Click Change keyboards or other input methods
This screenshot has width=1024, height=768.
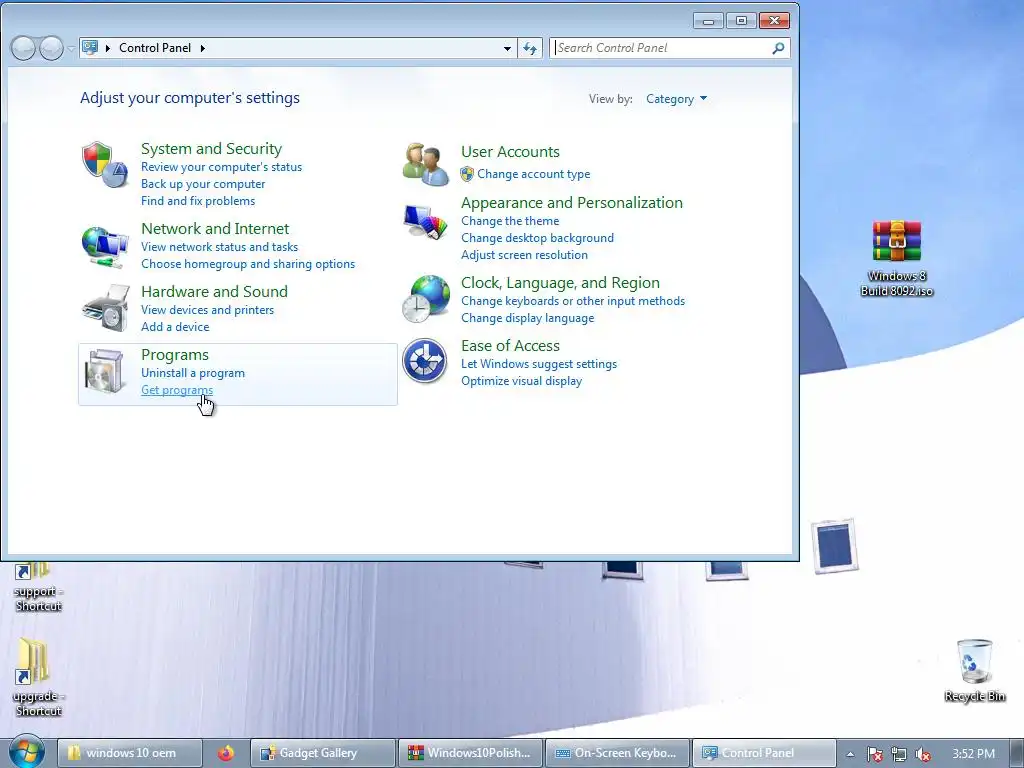tap(573, 301)
